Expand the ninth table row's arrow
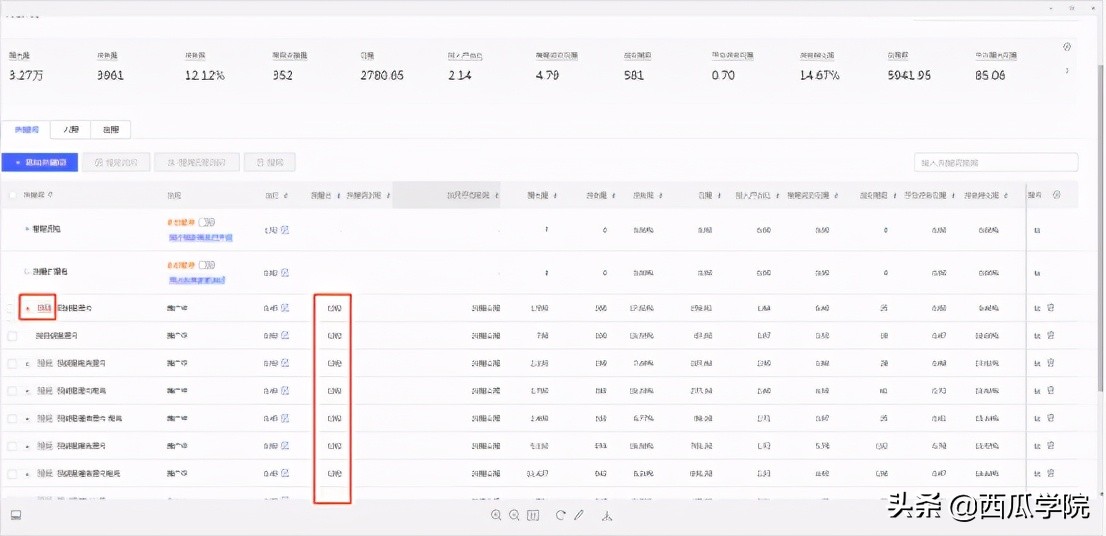 point(28,474)
